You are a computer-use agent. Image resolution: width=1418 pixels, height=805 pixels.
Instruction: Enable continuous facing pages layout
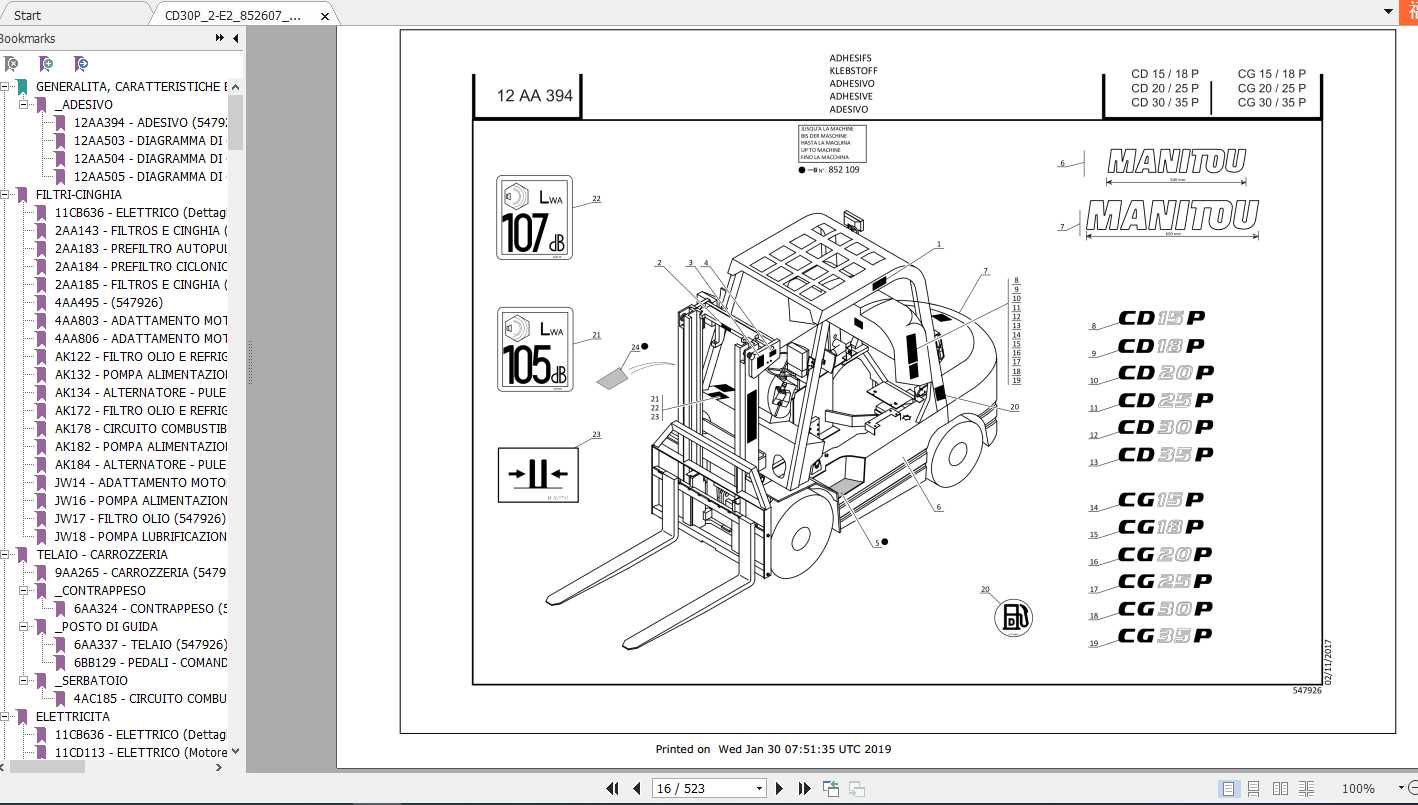[1306, 788]
